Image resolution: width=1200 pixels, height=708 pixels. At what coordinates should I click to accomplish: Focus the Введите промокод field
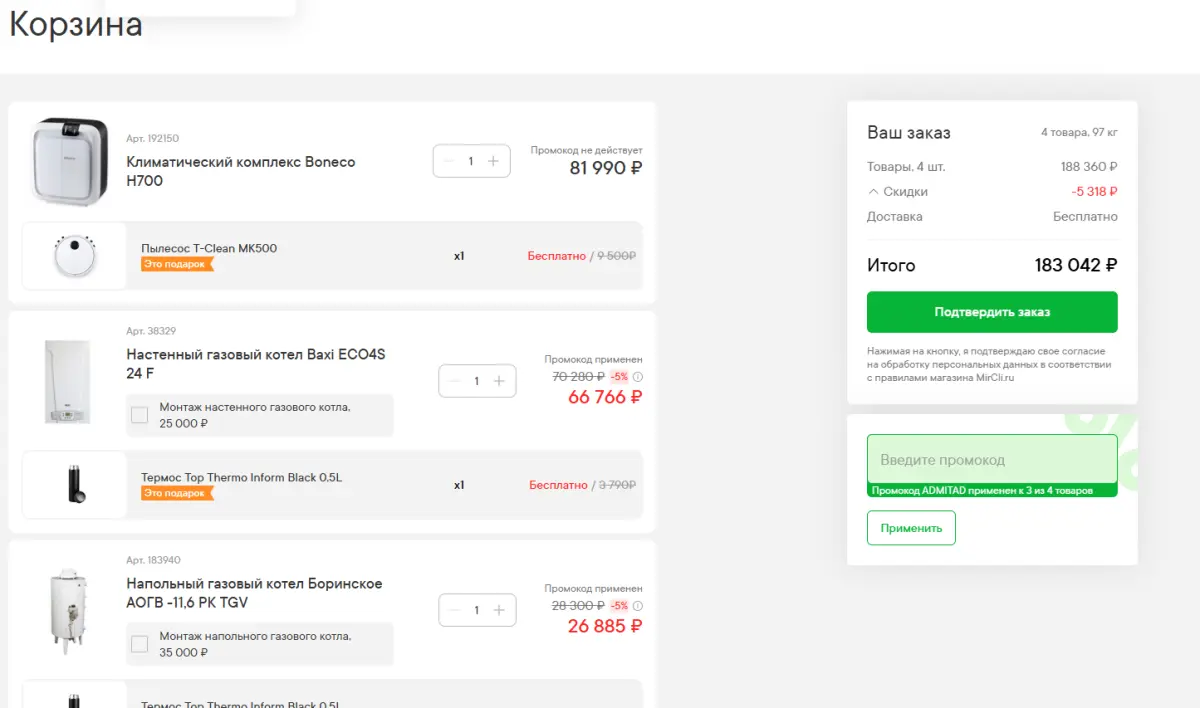pyautogui.click(x=992, y=460)
